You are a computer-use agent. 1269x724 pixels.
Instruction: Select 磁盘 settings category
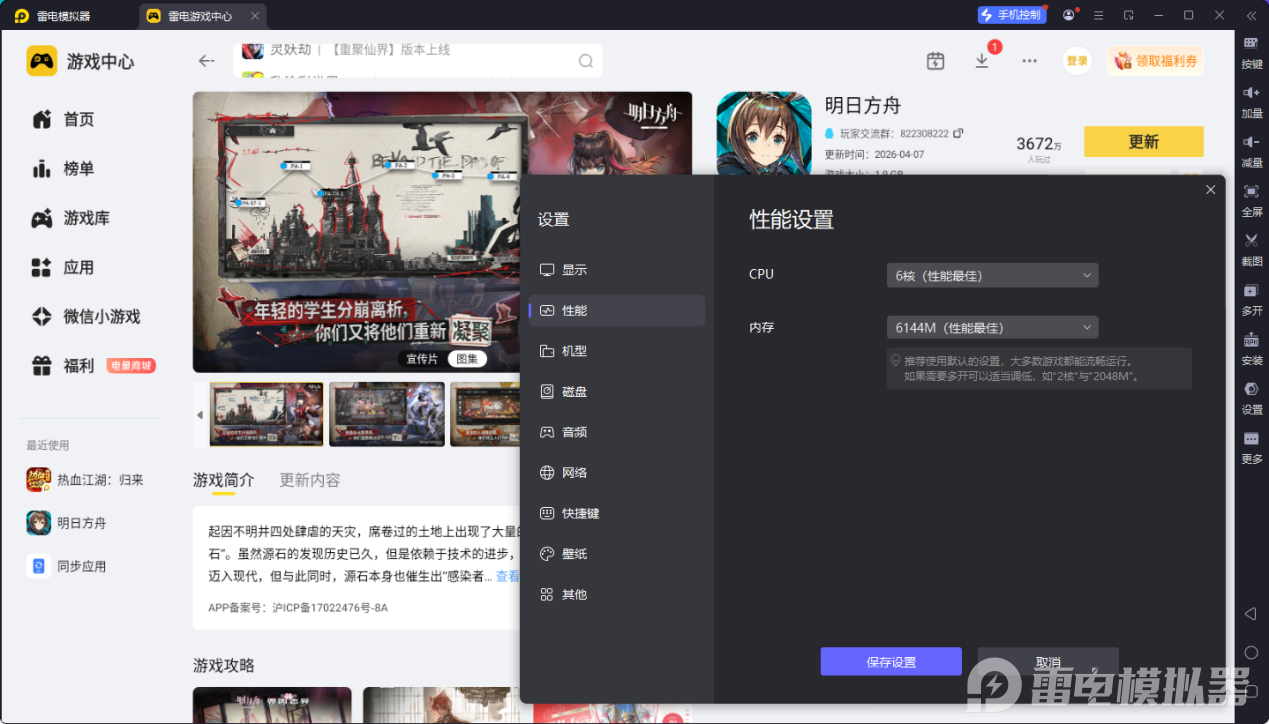click(x=617, y=392)
